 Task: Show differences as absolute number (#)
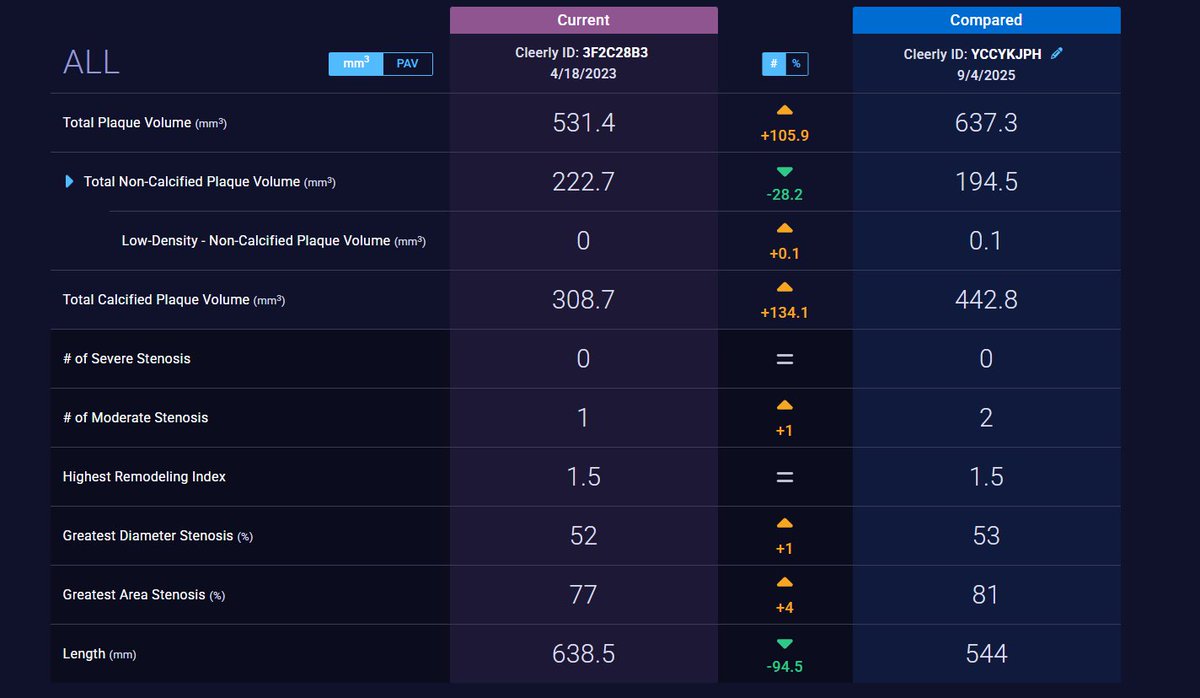click(x=774, y=64)
